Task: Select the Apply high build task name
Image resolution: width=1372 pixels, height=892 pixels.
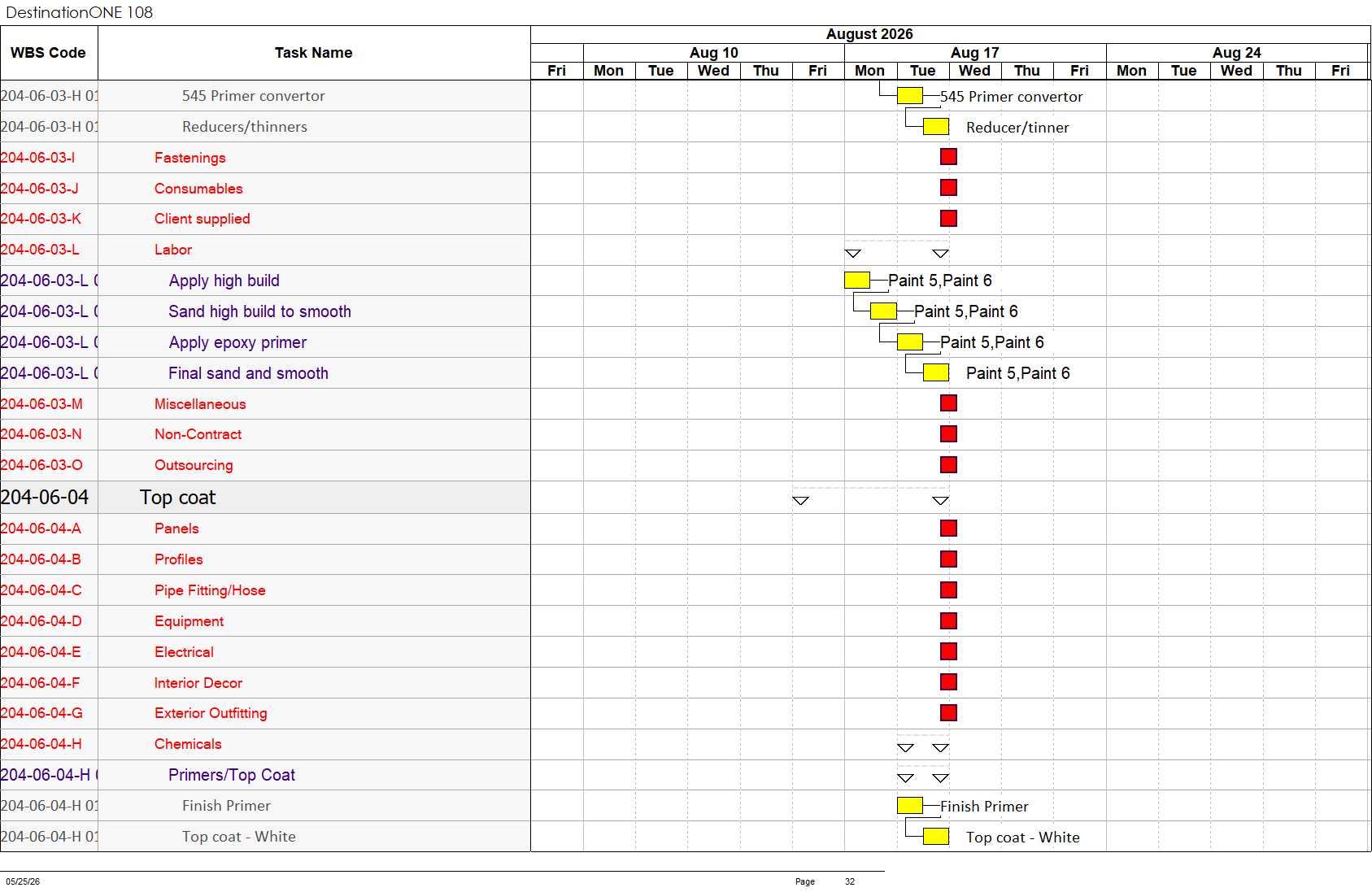Action: (x=224, y=281)
